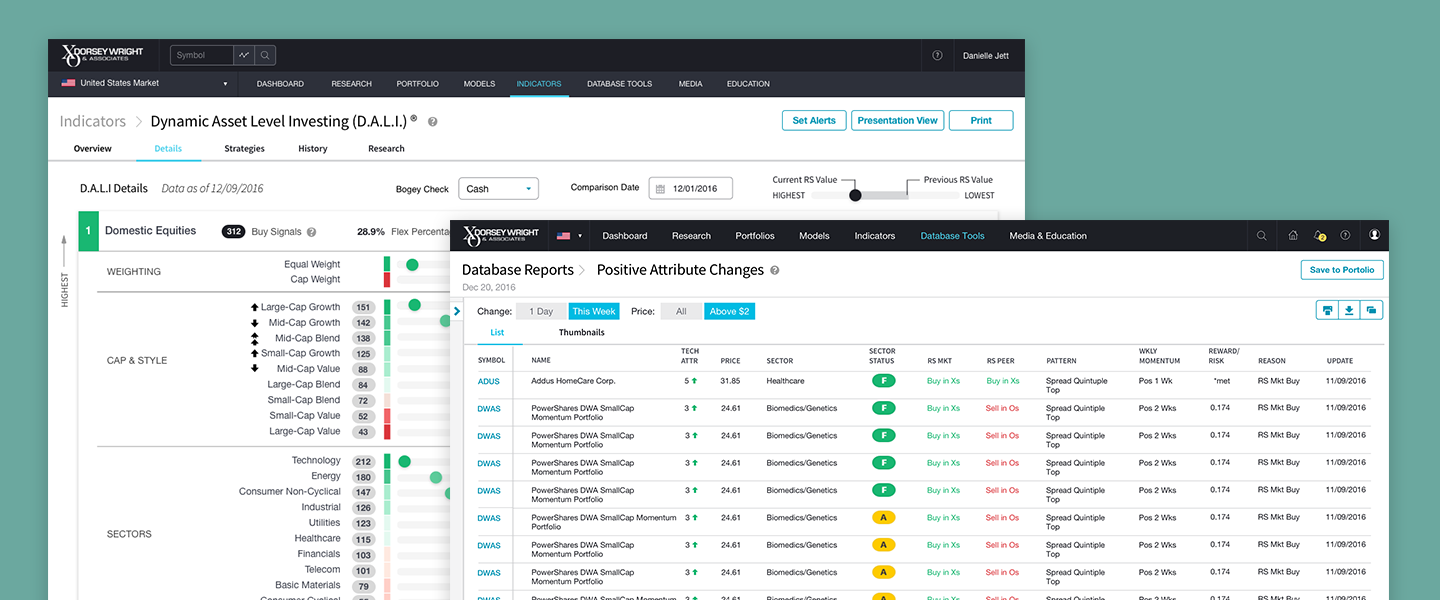
Task: Click the US flag next to United States Market
Action: [x=68, y=83]
